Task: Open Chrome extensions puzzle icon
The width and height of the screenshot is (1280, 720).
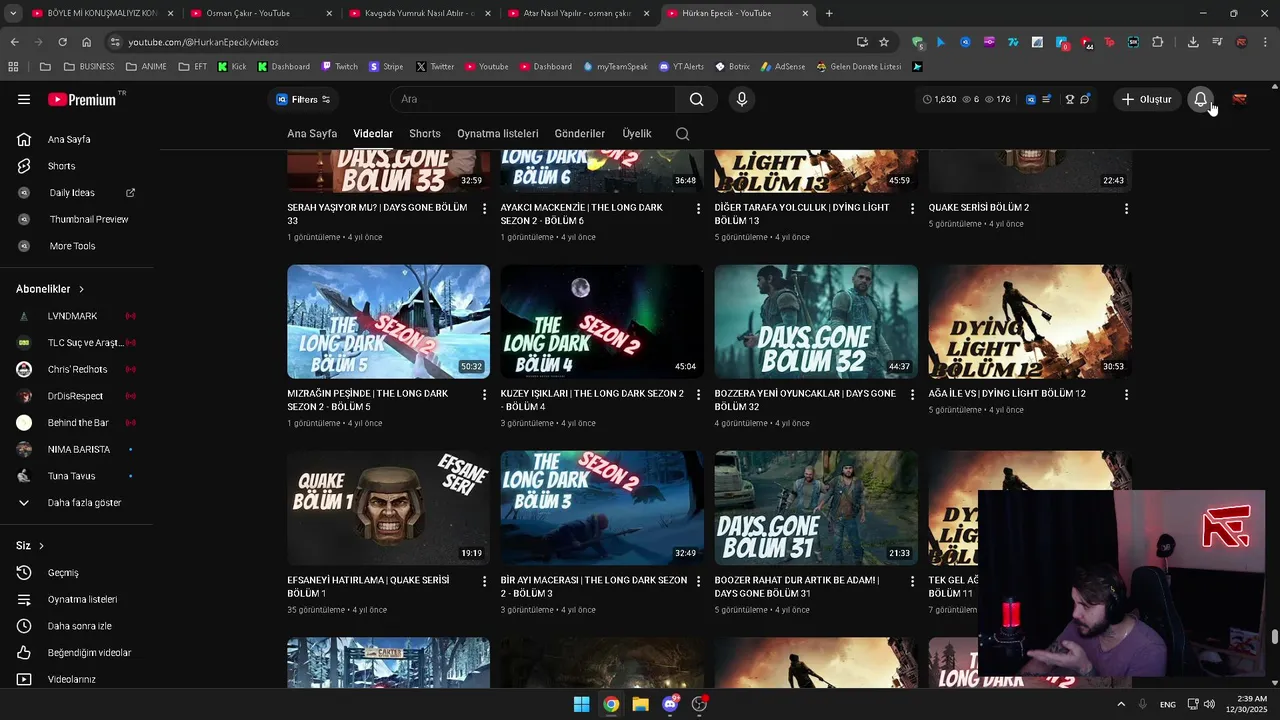Action: click(x=1158, y=42)
